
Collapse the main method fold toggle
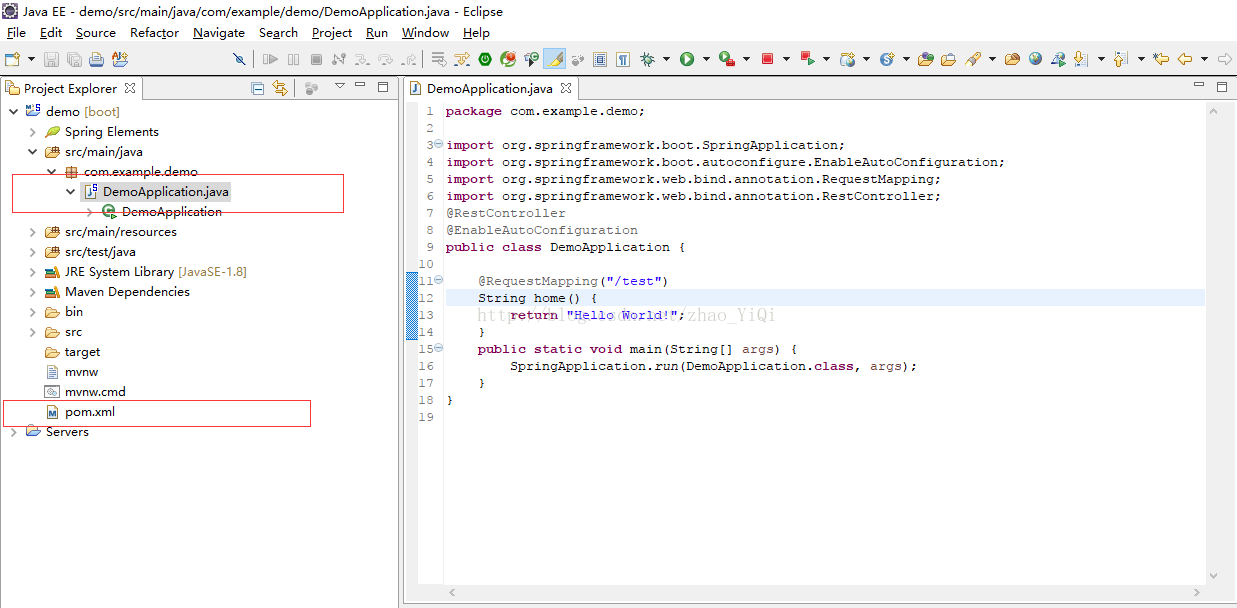click(x=438, y=348)
